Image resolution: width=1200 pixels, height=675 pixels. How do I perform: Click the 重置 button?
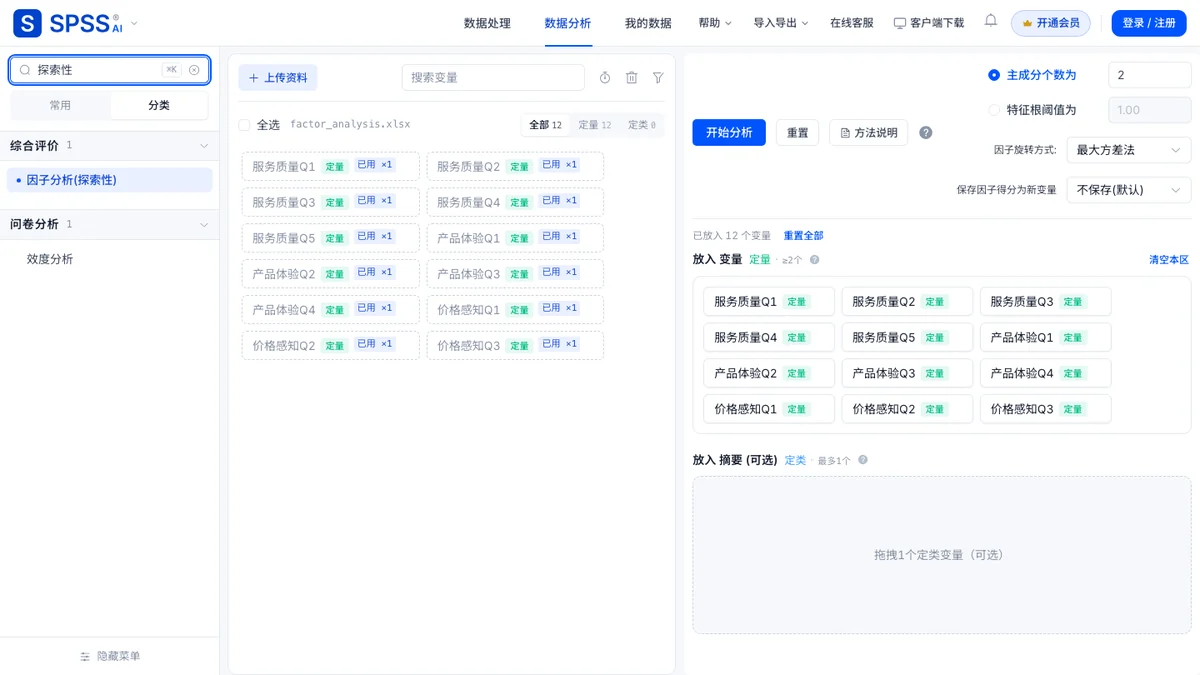798,133
